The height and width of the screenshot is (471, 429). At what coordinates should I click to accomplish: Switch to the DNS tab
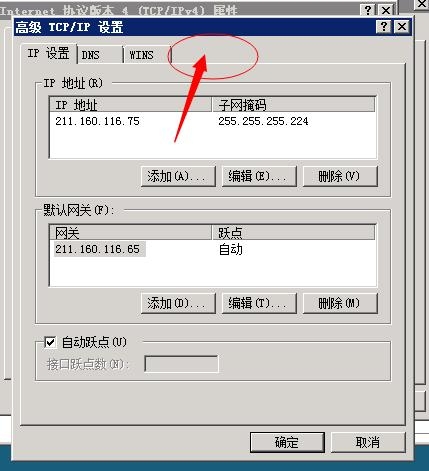99,55
